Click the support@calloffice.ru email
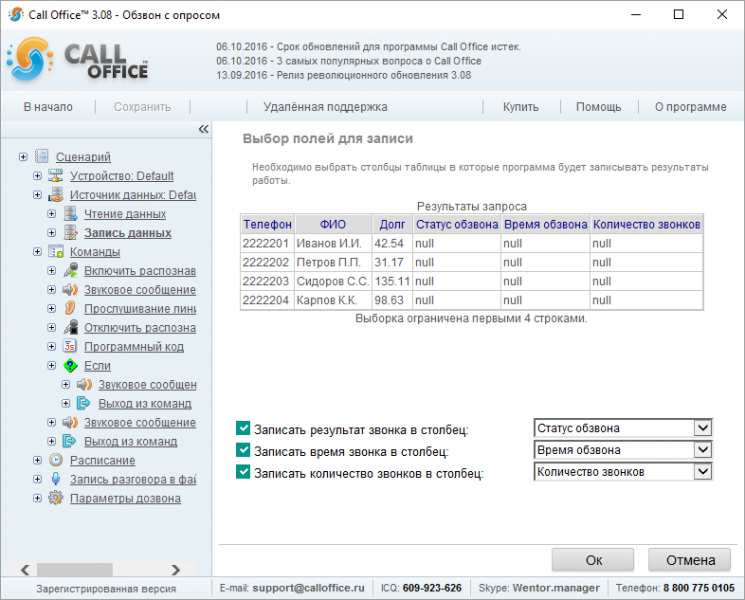745x600 pixels. [308, 588]
